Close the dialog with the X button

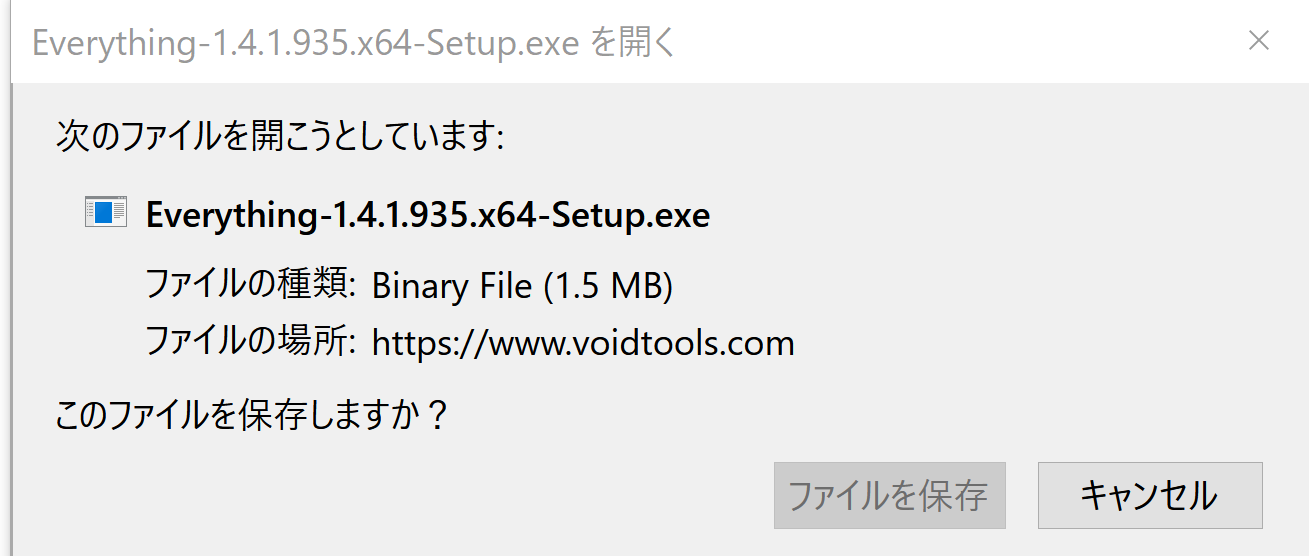coord(1259,41)
